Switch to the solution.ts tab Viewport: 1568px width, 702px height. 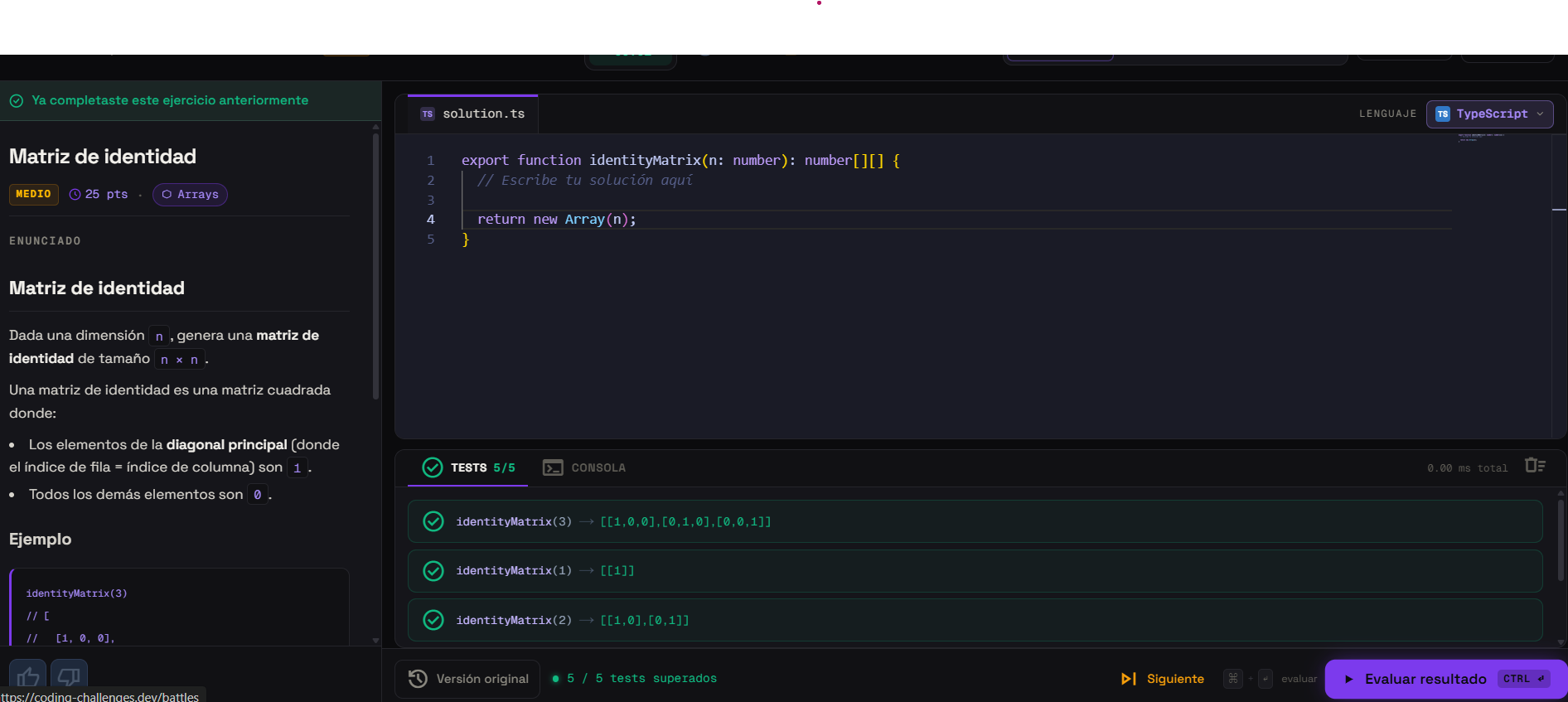(x=472, y=114)
